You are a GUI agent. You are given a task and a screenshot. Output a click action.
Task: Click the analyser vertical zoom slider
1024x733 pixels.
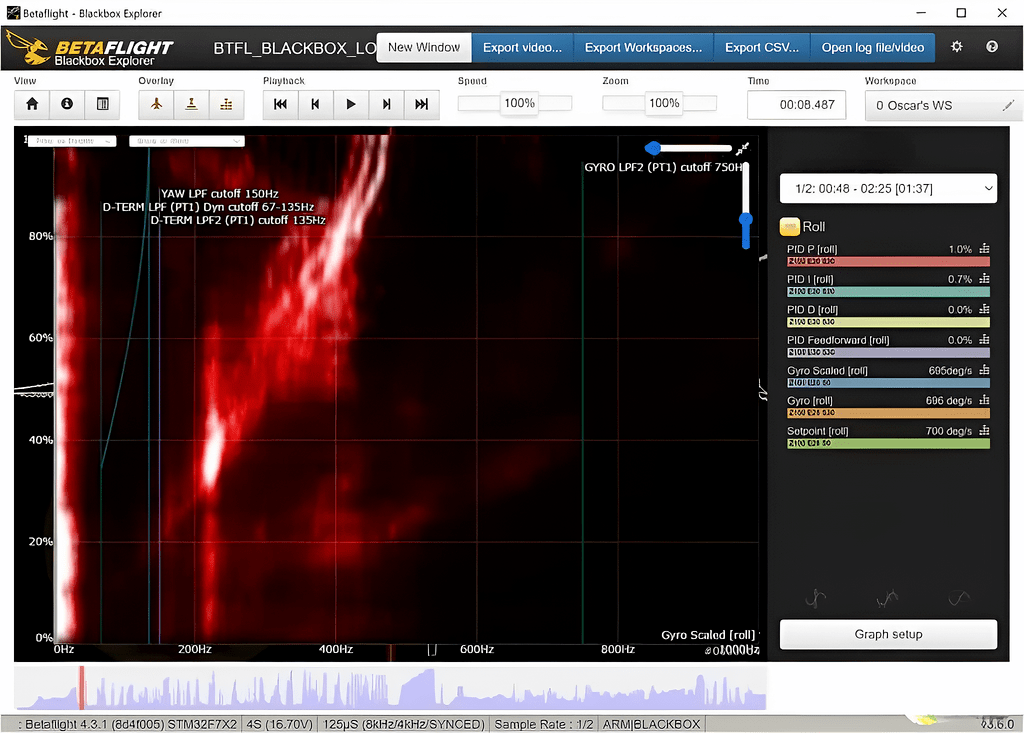click(x=746, y=206)
